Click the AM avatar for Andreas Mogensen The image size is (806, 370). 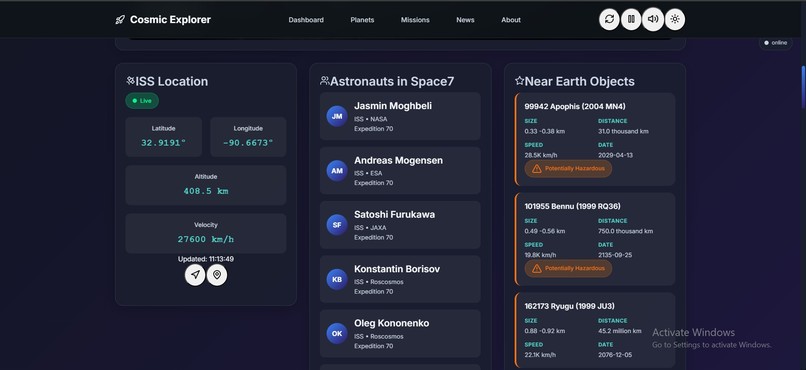pyautogui.click(x=337, y=171)
